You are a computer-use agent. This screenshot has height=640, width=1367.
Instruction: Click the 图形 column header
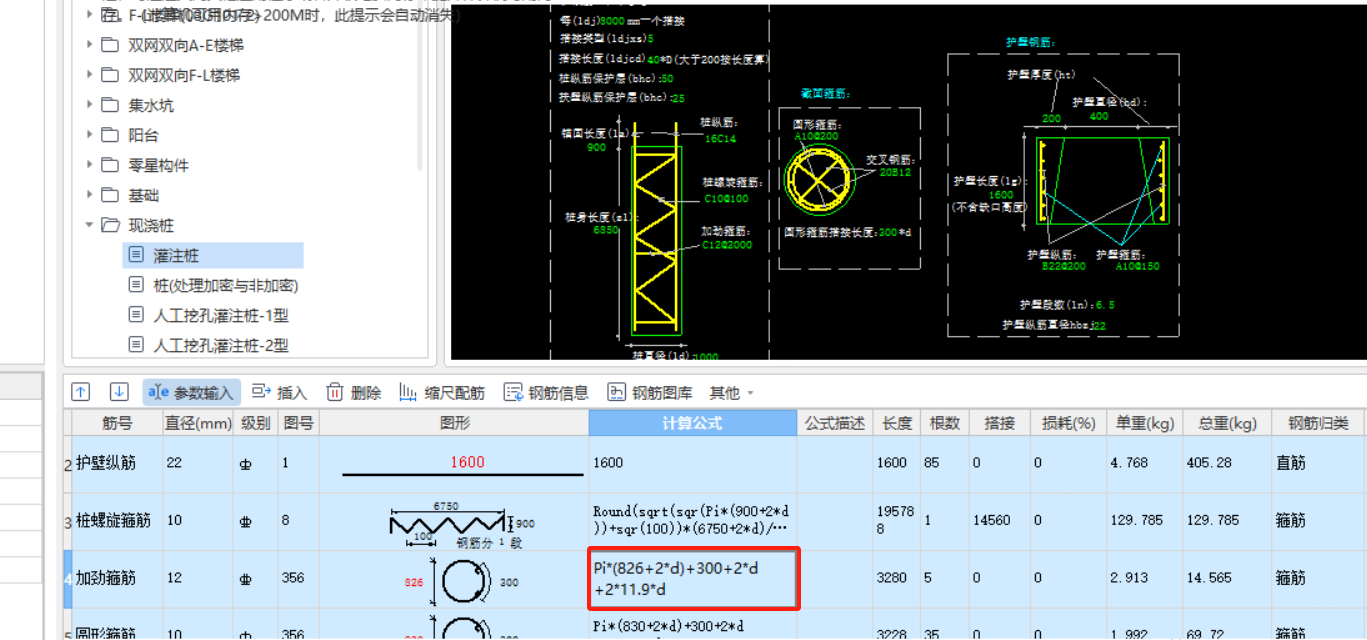coord(454,423)
